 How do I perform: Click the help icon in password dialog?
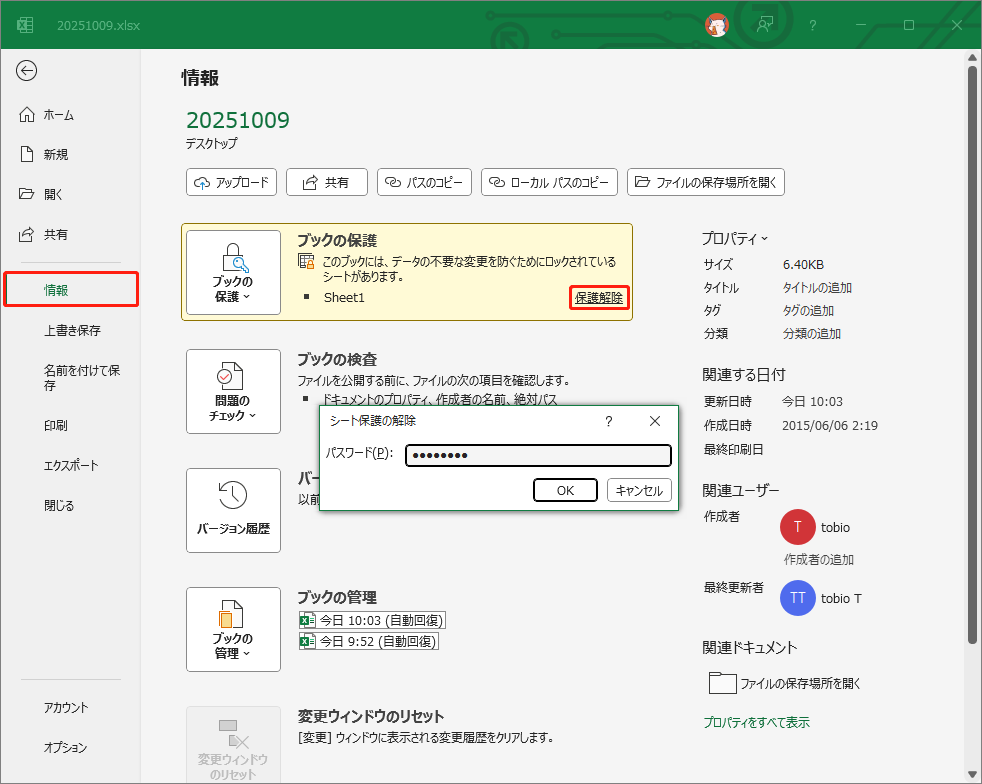608,422
